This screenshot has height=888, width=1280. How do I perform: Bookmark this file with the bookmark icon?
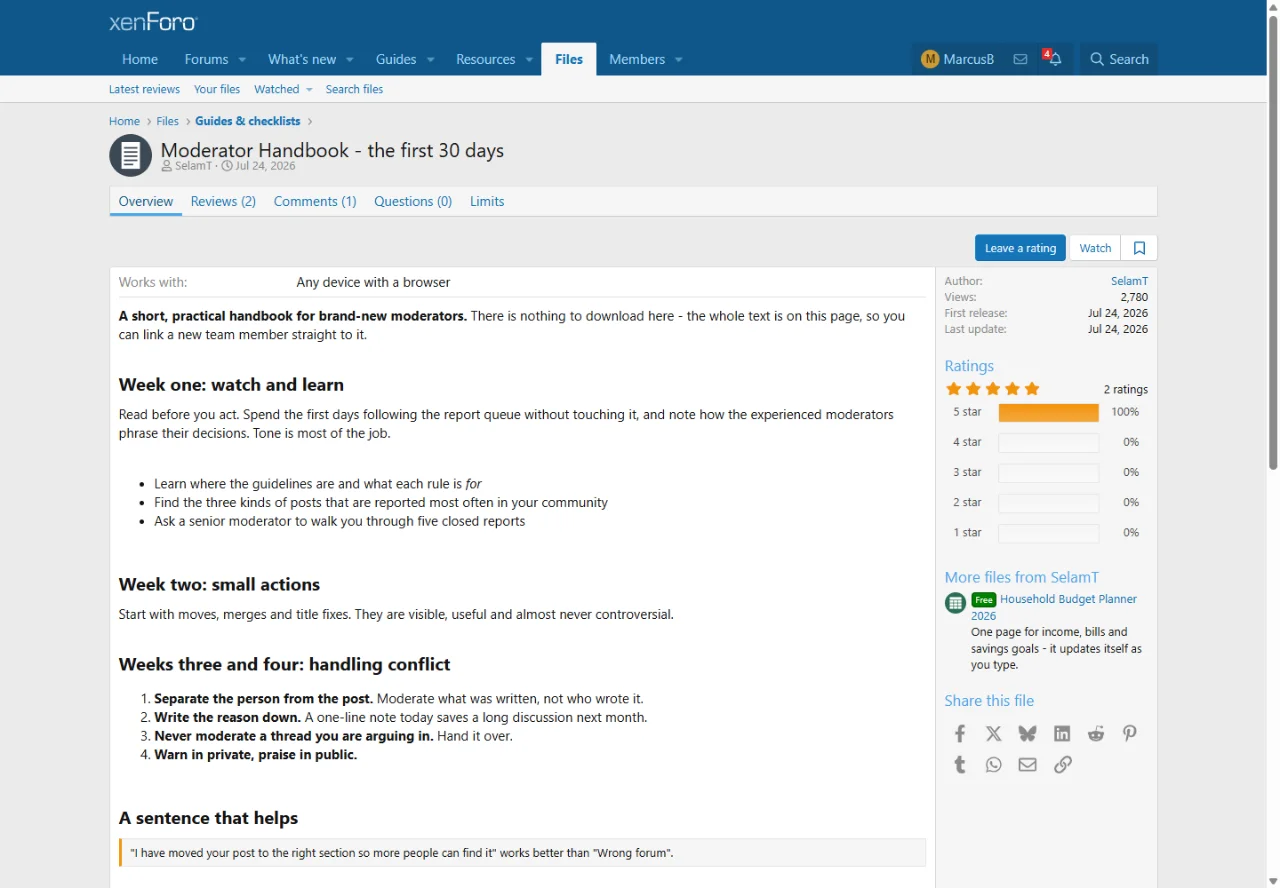click(1139, 248)
